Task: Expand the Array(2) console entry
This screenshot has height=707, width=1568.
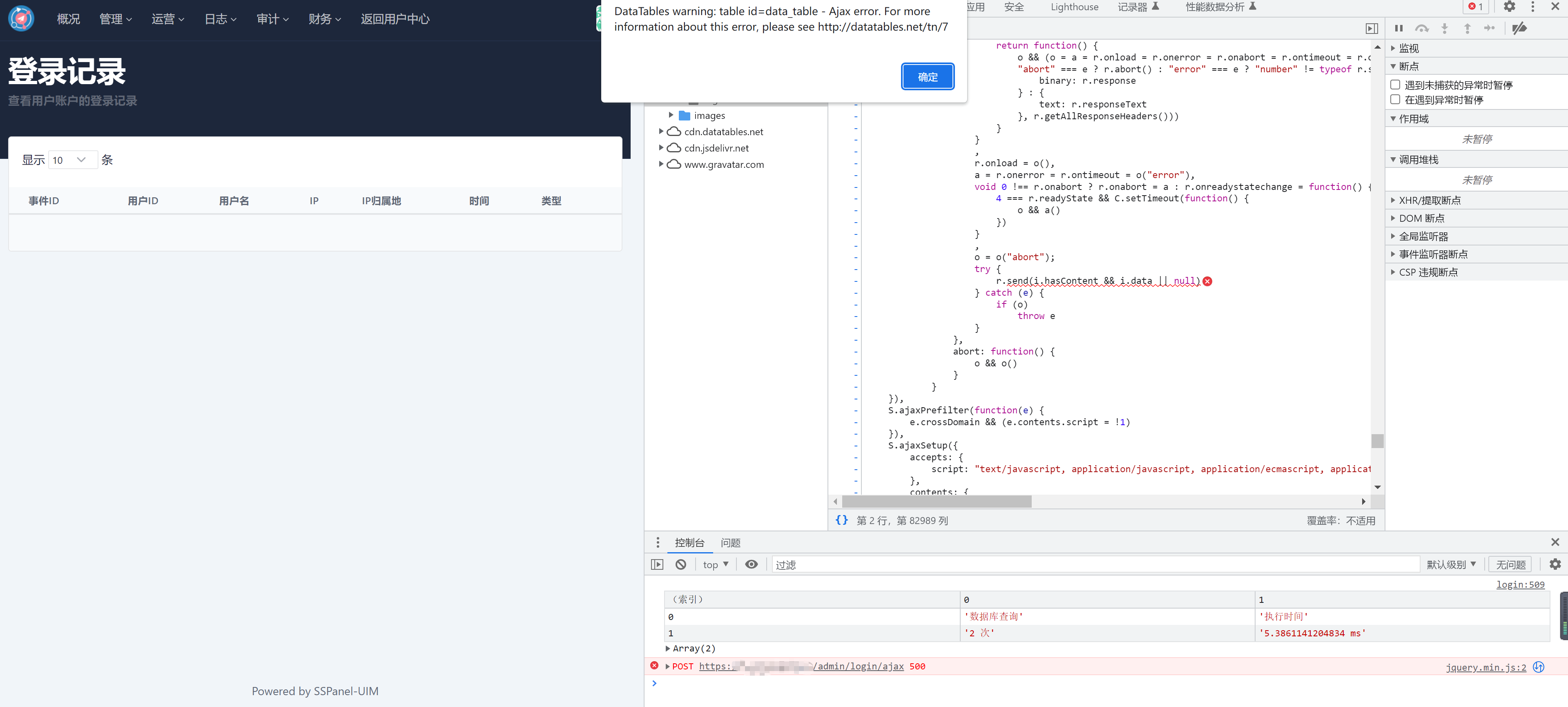Action: point(667,649)
